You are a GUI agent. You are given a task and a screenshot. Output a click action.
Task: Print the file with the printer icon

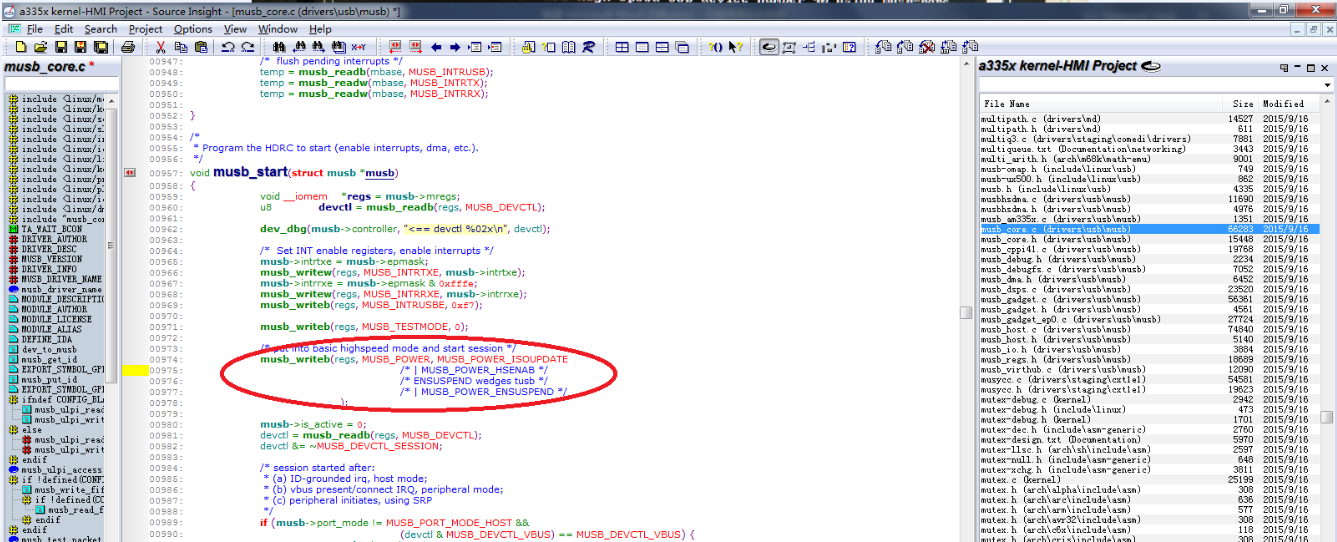[x=128, y=47]
